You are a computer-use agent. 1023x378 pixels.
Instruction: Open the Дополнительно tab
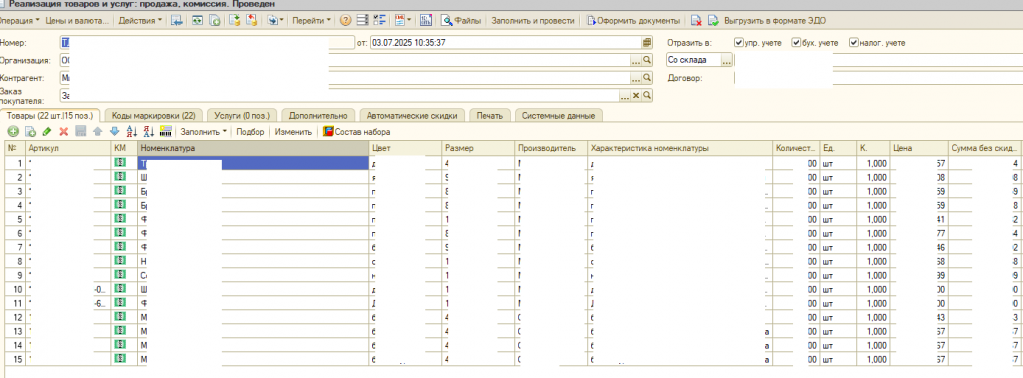(319, 116)
